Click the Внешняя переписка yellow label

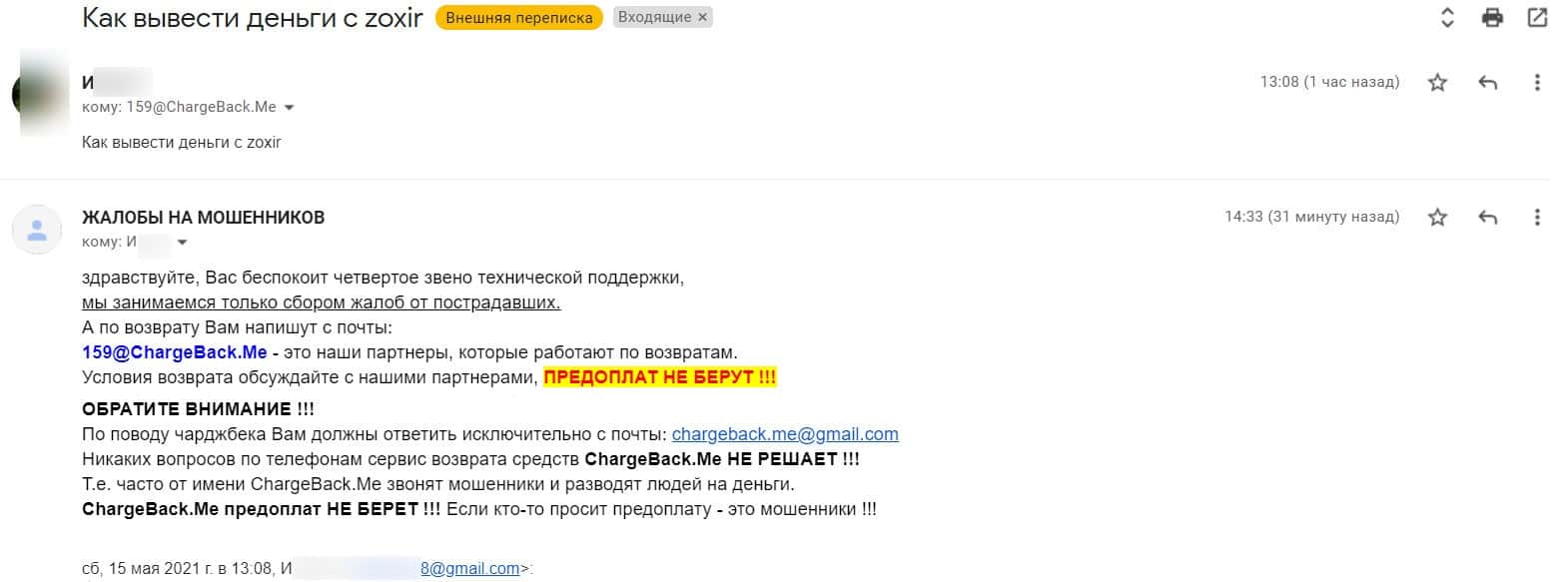point(518,18)
